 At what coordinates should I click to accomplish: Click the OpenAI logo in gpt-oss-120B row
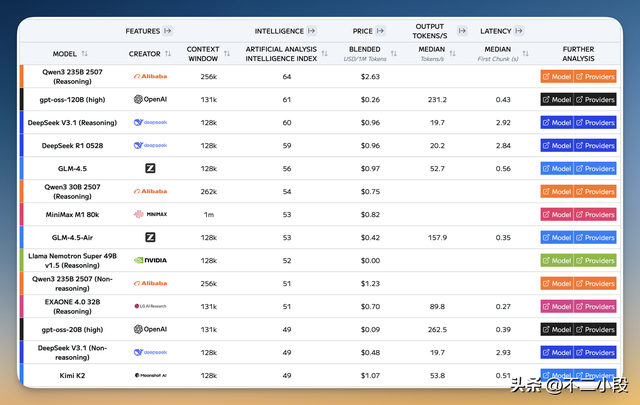(x=150, y=99)
